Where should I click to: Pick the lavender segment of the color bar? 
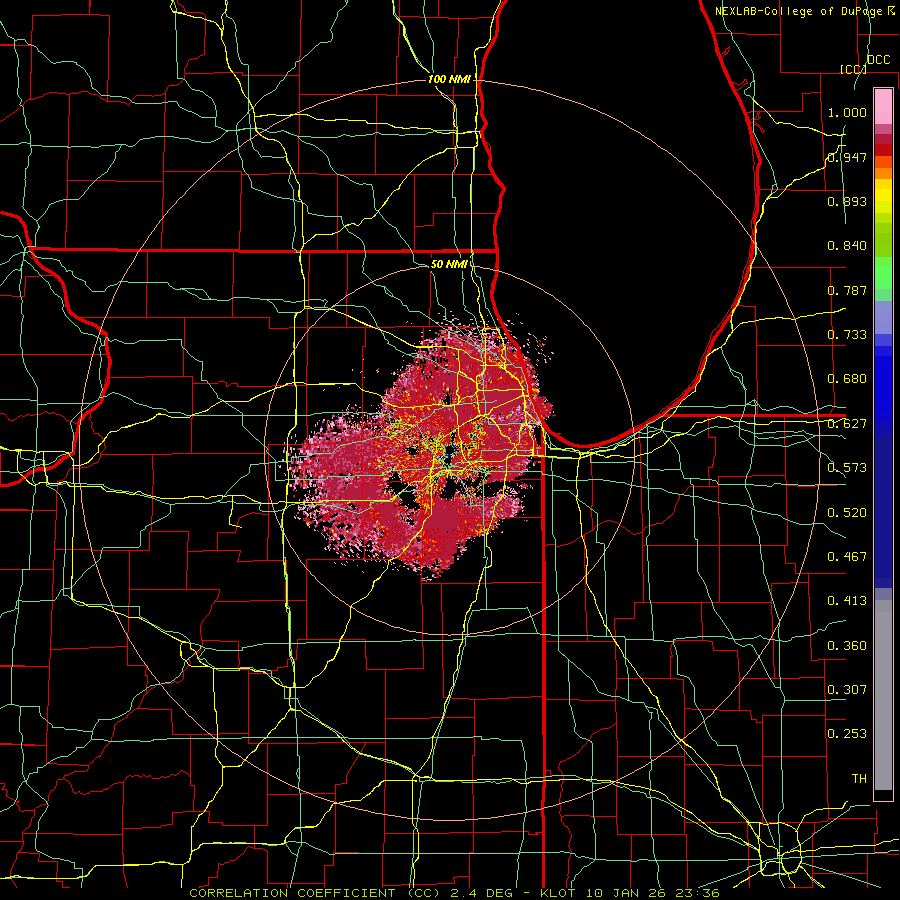click(x=883, y=317)
